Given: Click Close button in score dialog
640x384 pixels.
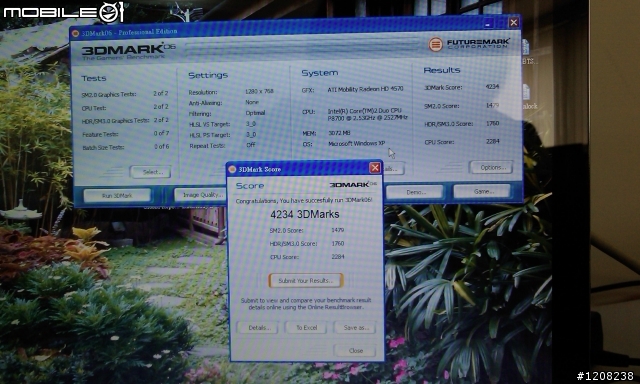Looking at the screenshot, I should (x=355, y=350).
